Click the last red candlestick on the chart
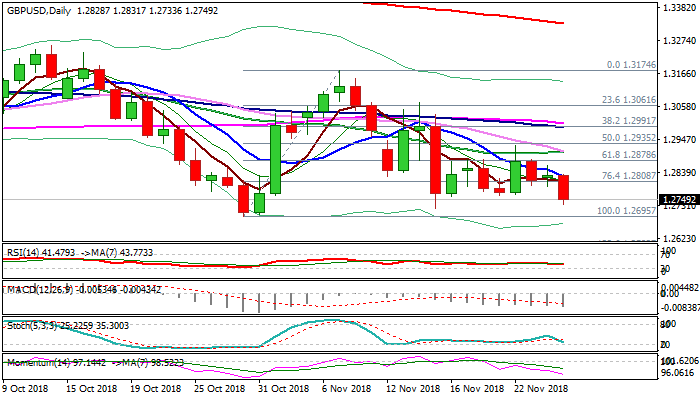700x400 pixels. click(564, 187)
